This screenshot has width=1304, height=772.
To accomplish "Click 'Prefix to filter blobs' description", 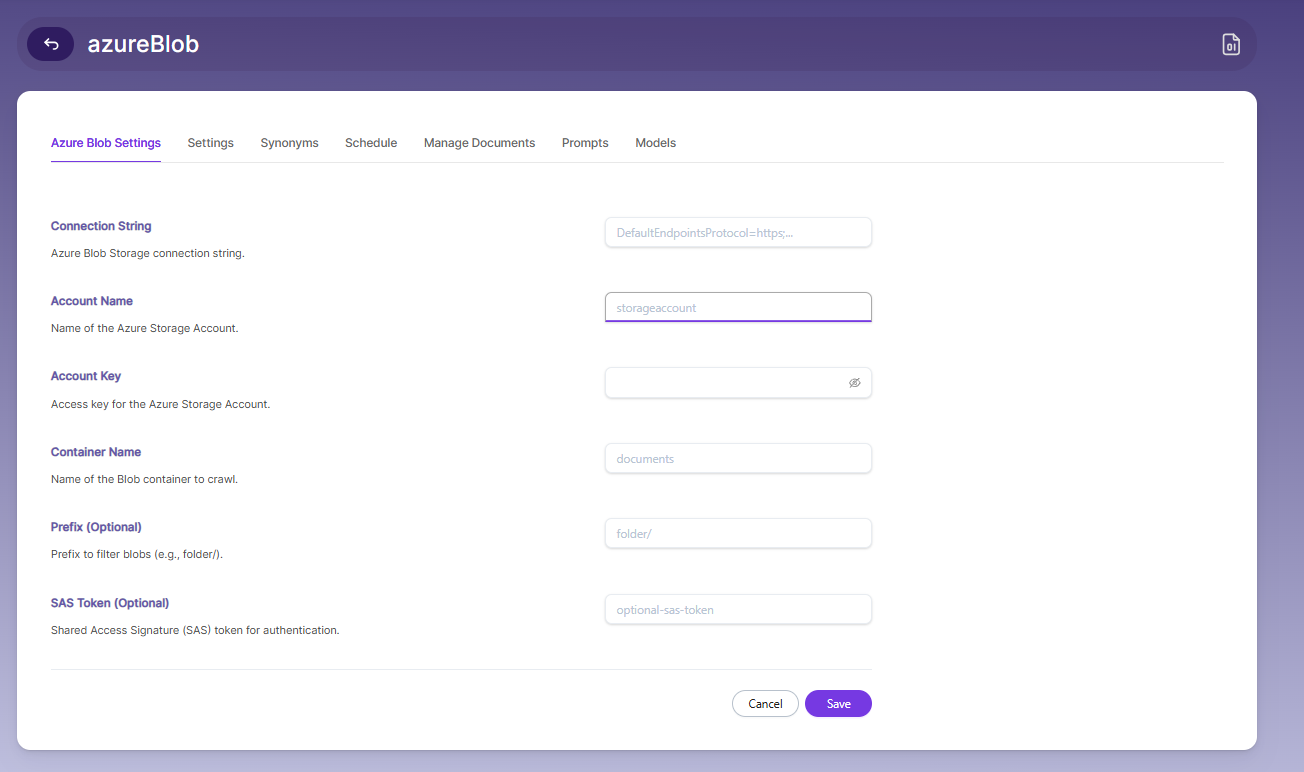I will pos(137,554).
